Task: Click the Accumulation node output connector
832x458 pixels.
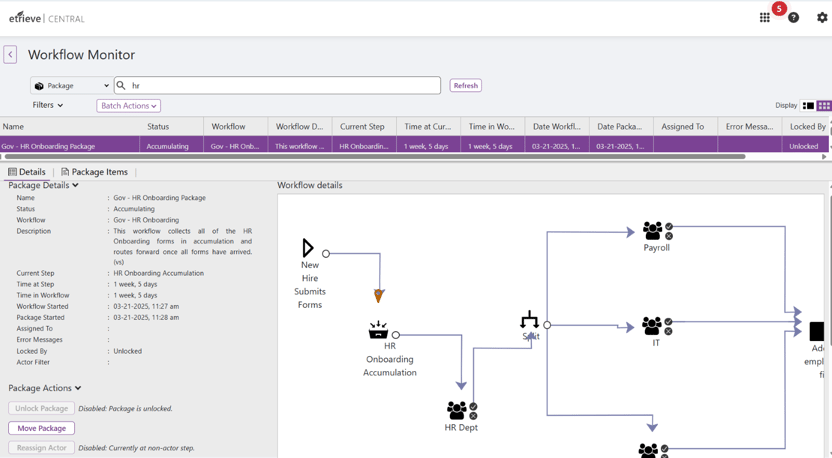Action: (x=396, y=335)
